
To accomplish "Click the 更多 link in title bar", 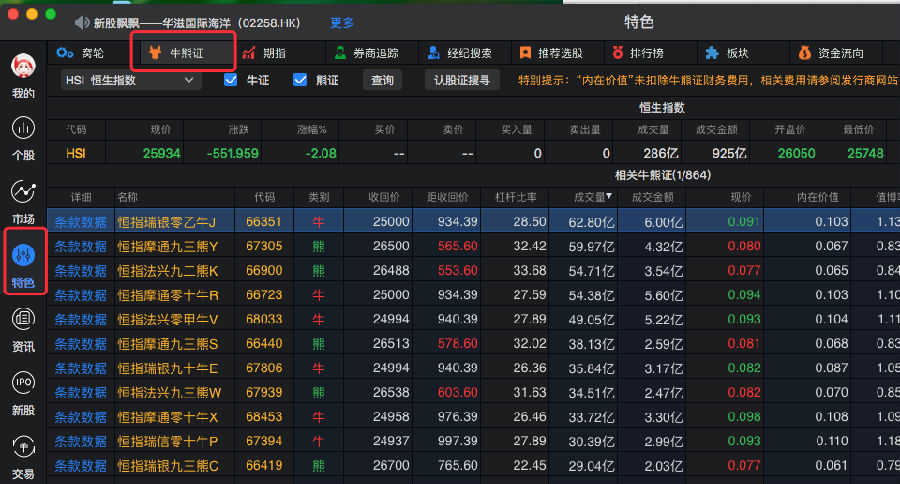I will pos(342,22).
